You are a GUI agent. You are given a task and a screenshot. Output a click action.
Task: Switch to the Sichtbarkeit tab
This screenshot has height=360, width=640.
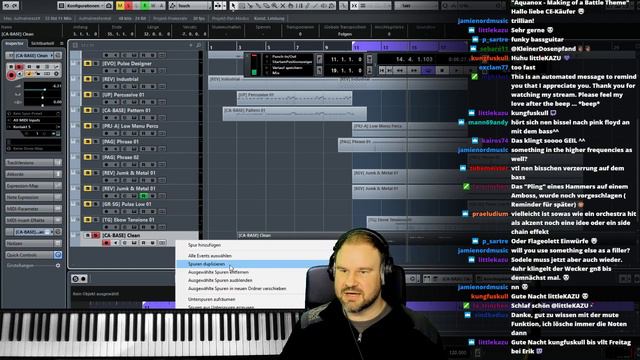point(42,43)
